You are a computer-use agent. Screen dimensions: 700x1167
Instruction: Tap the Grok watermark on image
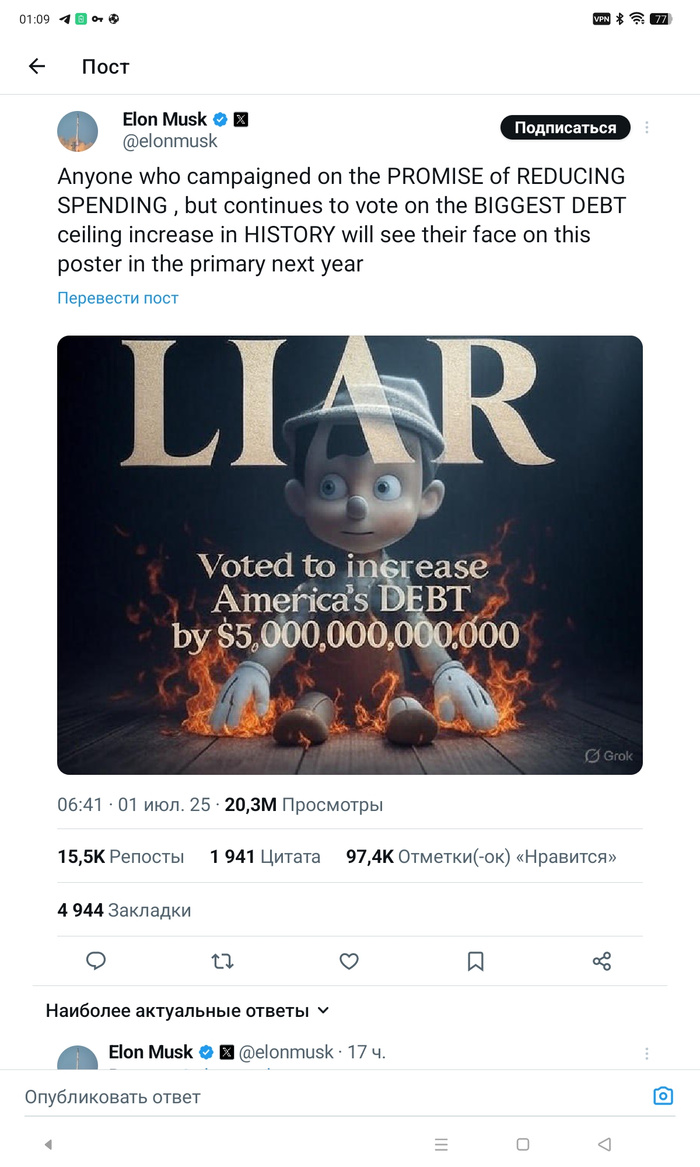click(x=609, y=756)
